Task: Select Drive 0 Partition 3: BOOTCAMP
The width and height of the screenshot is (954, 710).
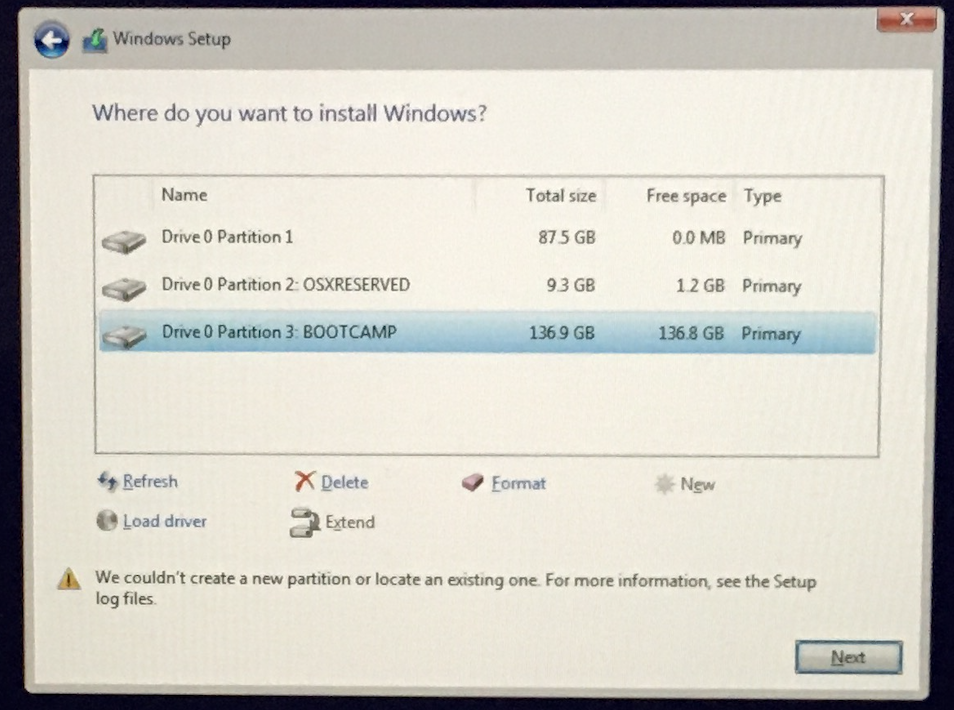Action: 487,333
